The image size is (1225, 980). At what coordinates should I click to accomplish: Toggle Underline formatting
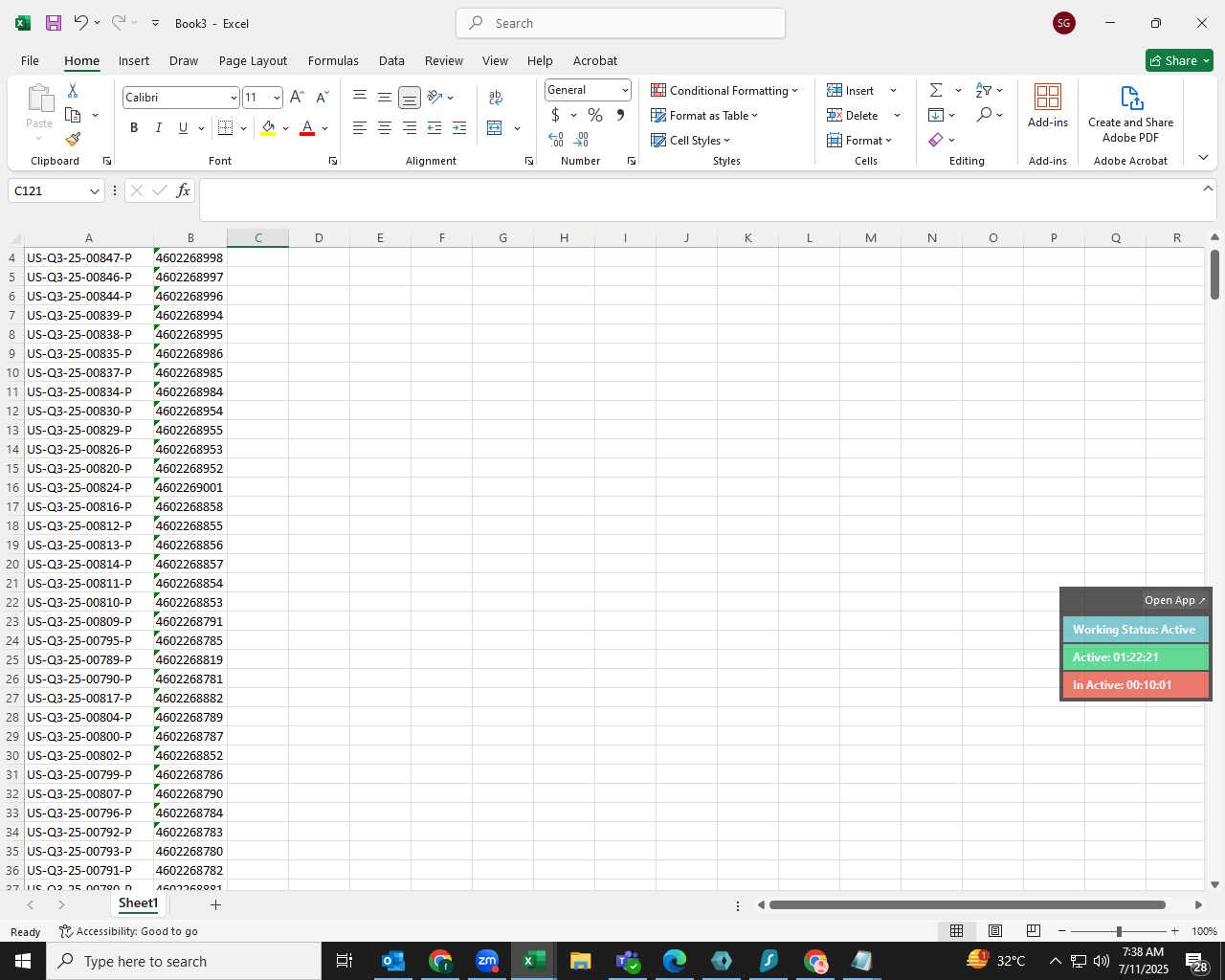point(183,128)
